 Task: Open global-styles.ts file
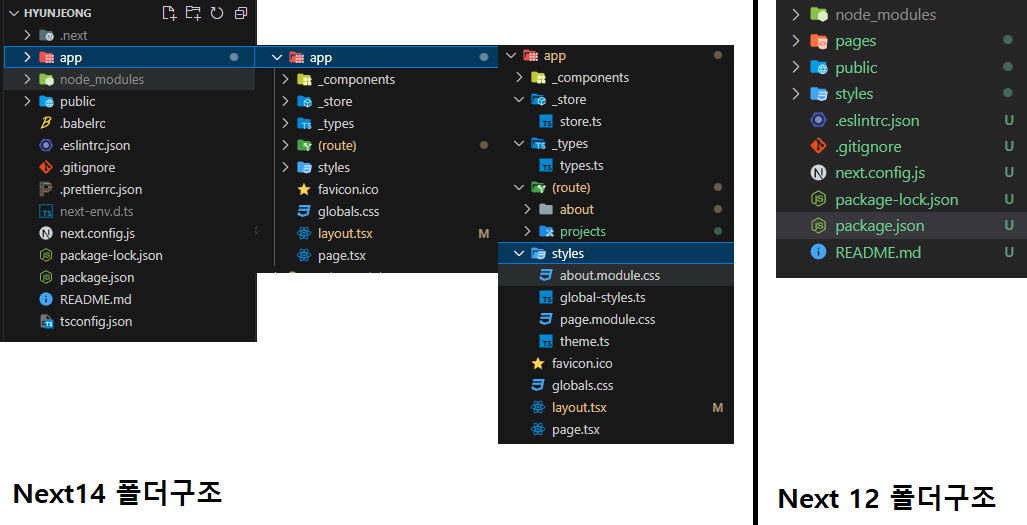603,298
